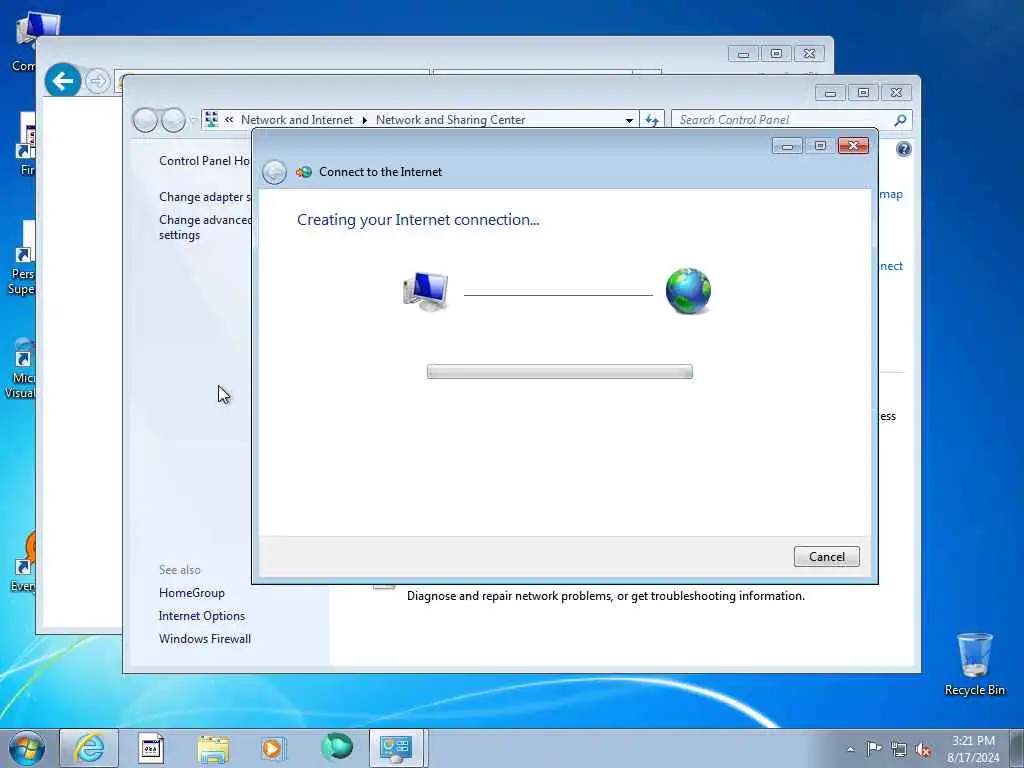Click the Control Panel taskbar button
Viewport: 1024px width, 768px height.
pyautogui.click(x=397, y=748)
